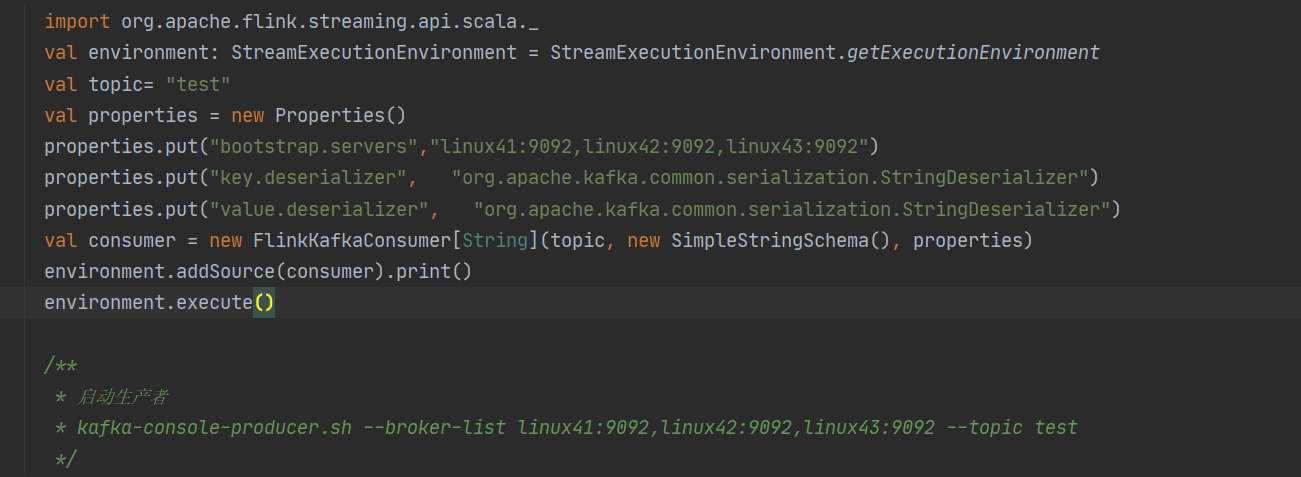Click the "key.deserializer" string literal
Image resolution: width=1301 pixels, height=477 pixels.
307,178
